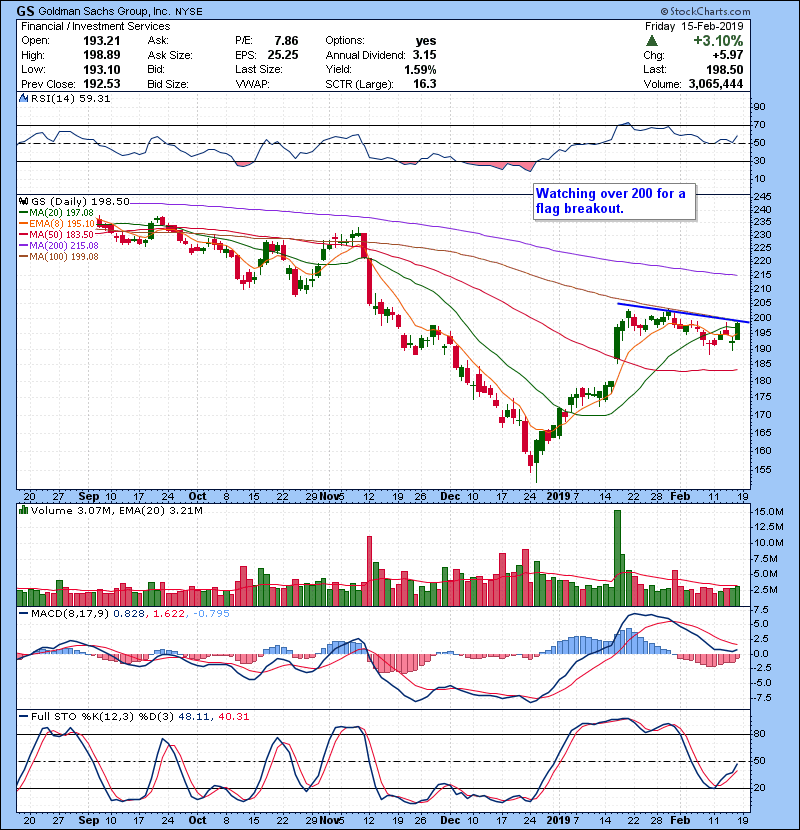Click the candlestick icon beside GS (Daily)
Viewport: 800px width, 830px height.
click(x=23, y=201)
